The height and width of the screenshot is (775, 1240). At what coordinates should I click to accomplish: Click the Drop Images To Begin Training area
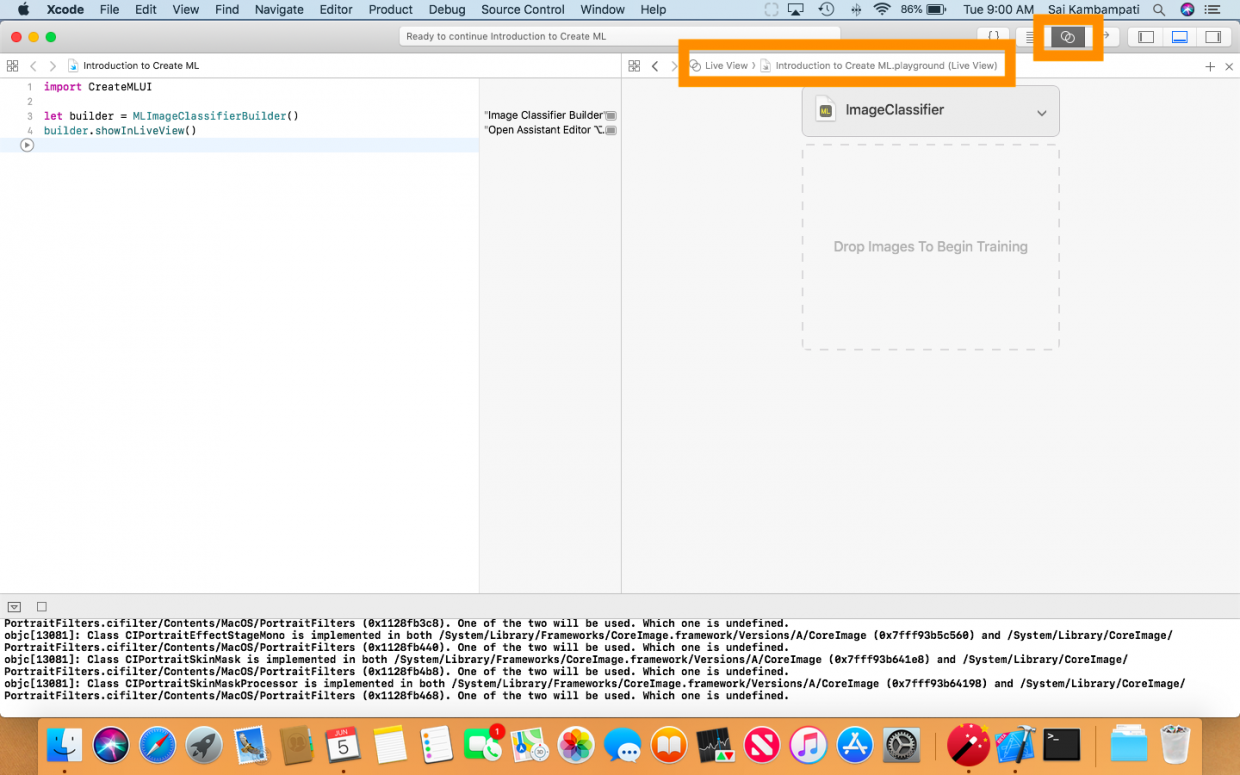click(x=930, y=247)
